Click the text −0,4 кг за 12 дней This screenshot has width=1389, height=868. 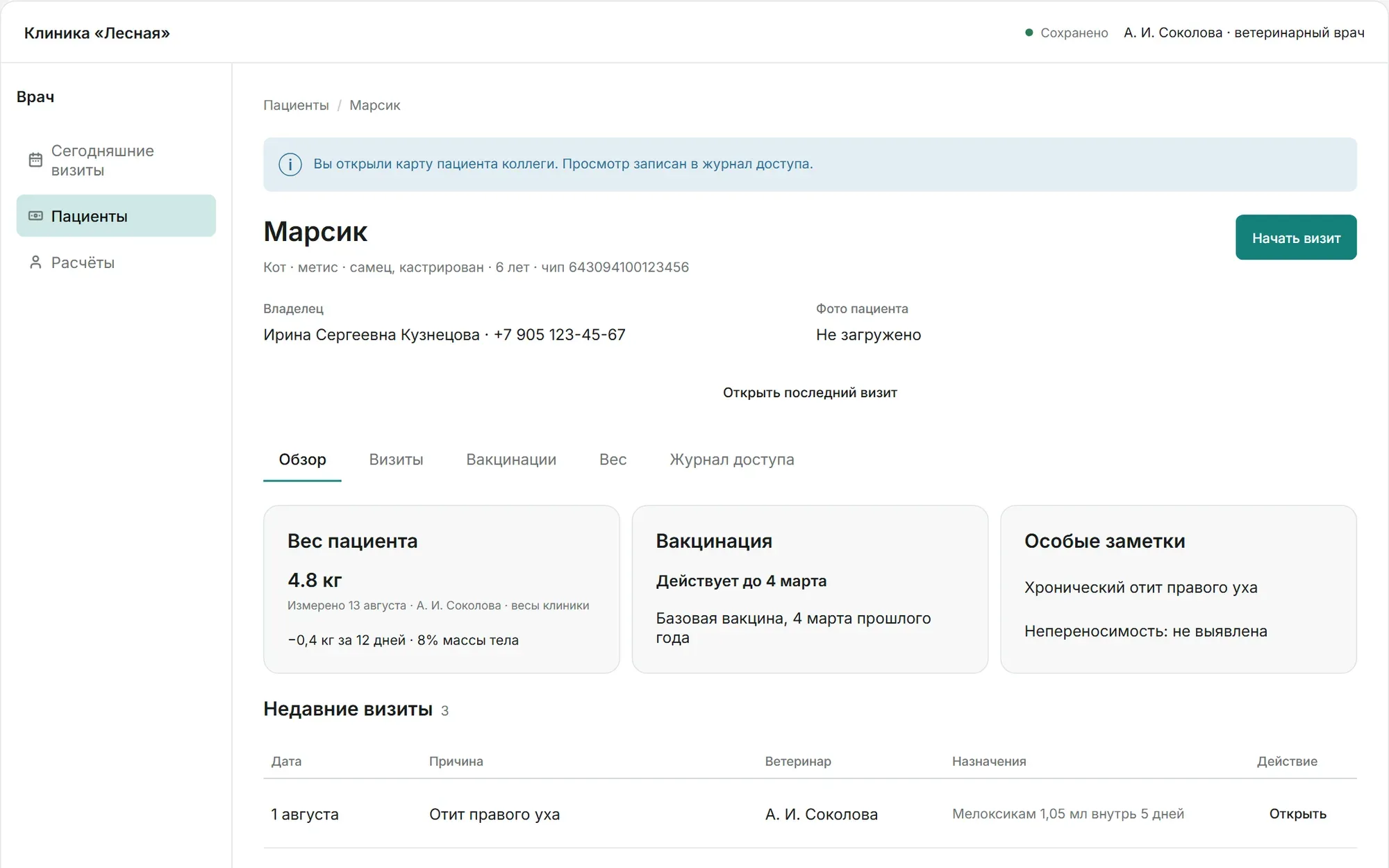[x=347, y=640]
